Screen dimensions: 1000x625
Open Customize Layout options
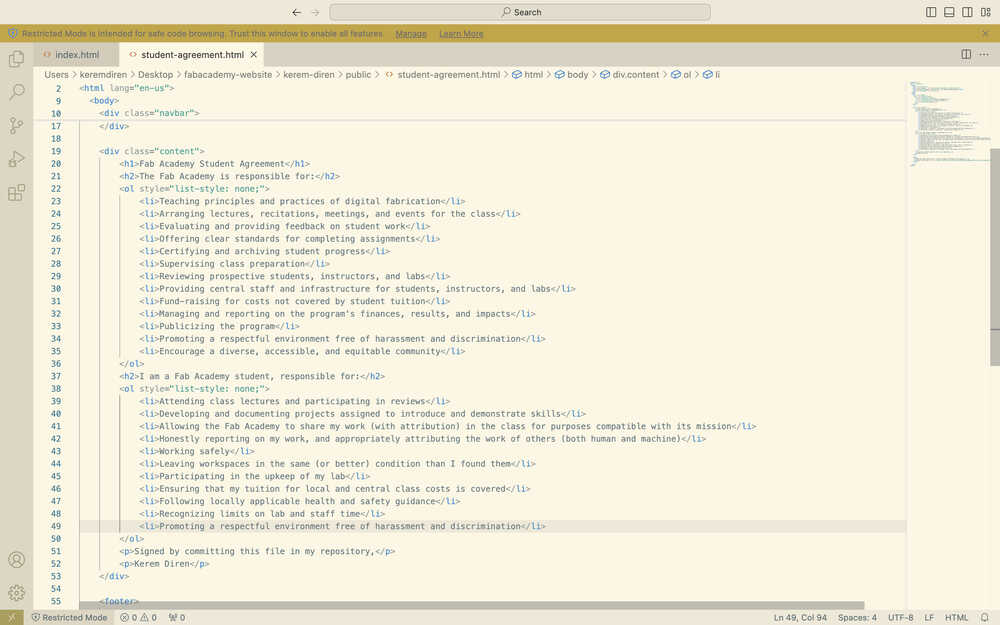tap(985, 12)
